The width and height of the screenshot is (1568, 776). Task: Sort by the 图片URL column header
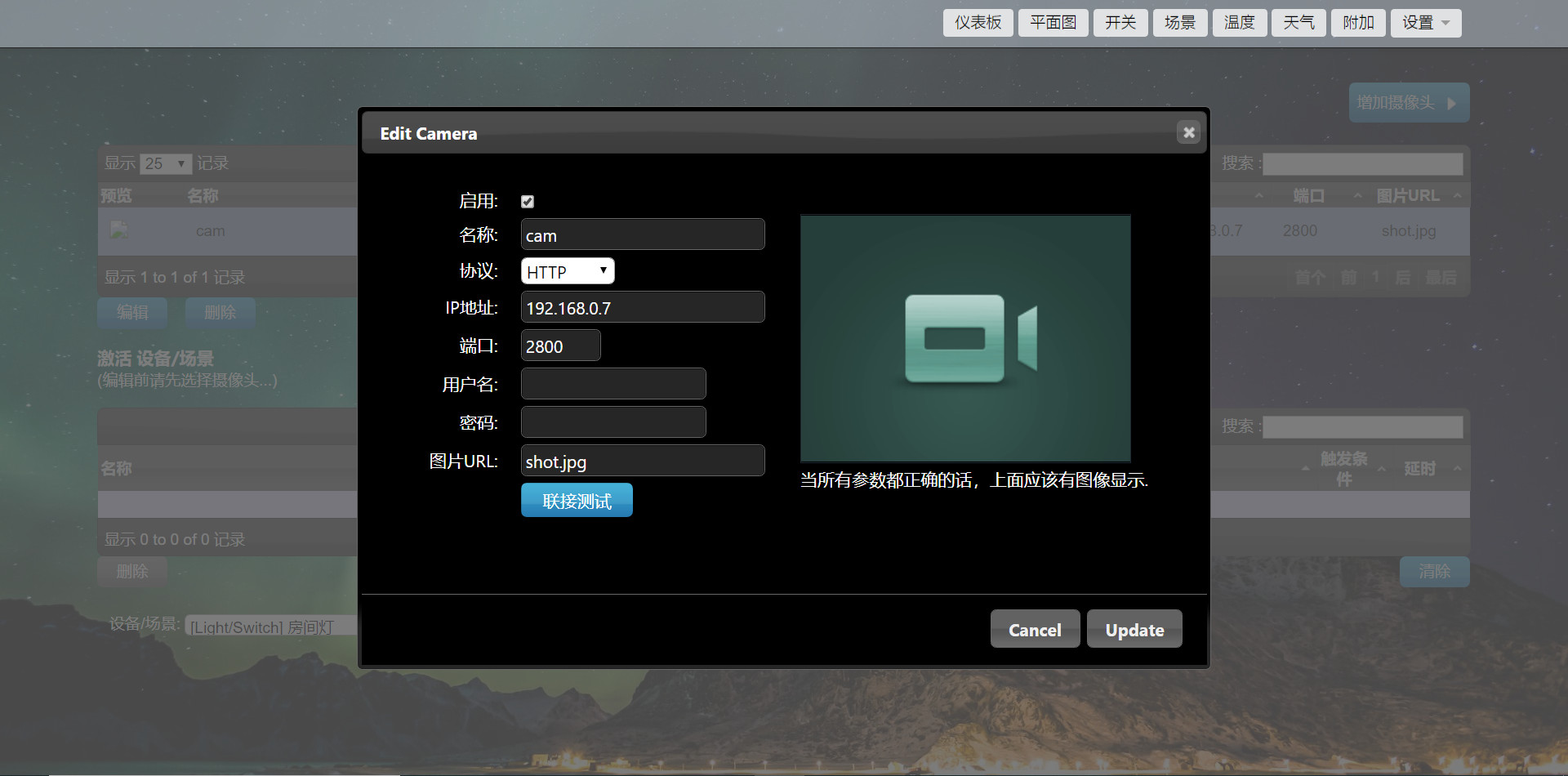coord(1408,195)
